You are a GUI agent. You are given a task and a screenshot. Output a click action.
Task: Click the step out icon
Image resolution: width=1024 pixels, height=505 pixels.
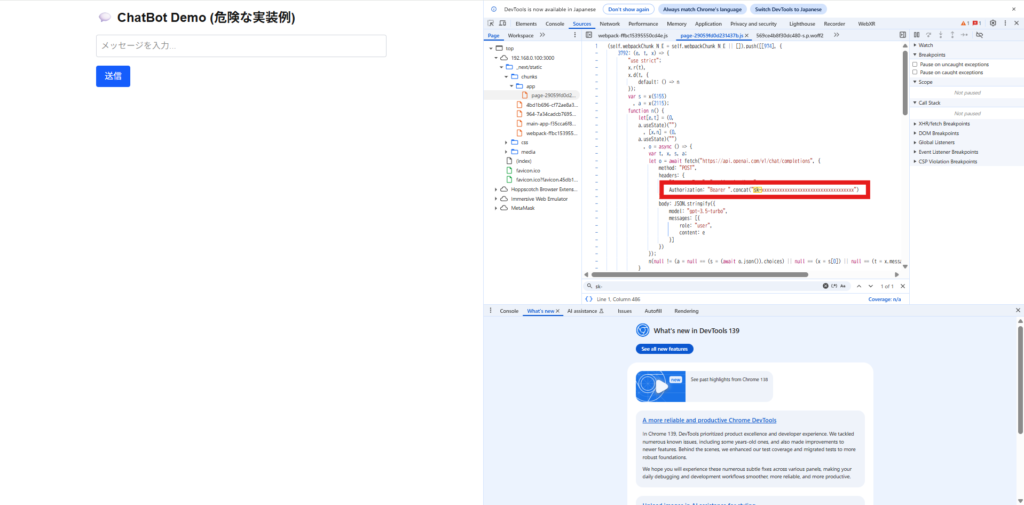pyautogui.click(x=952, y=35)
